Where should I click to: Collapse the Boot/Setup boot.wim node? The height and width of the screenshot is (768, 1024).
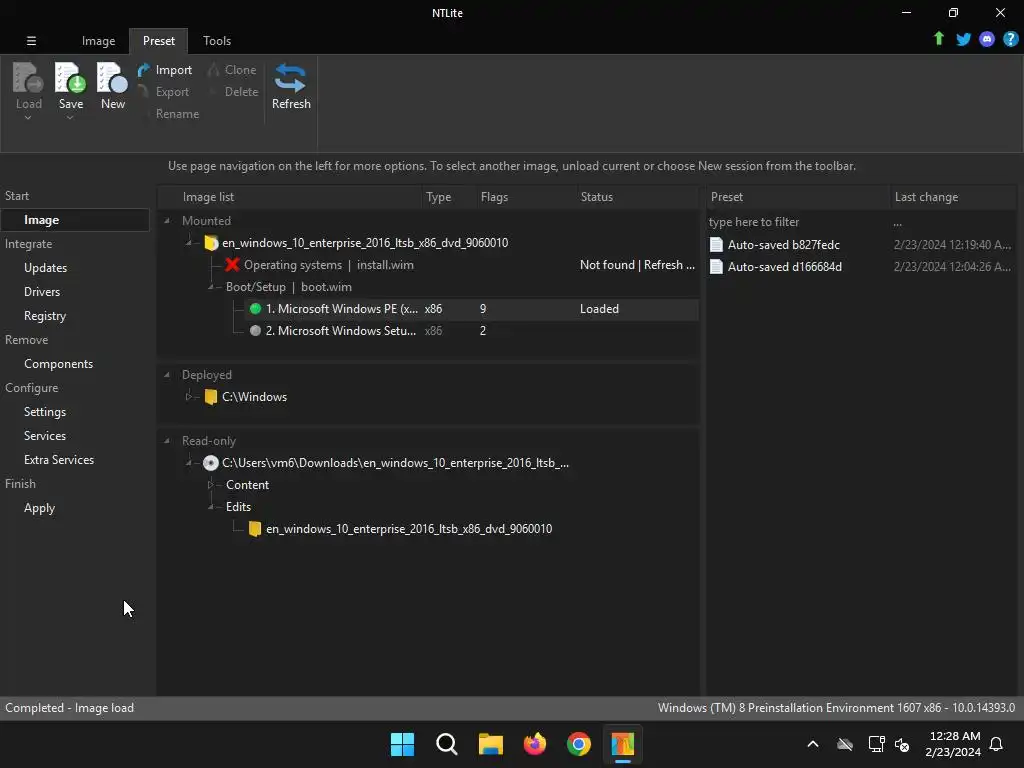click(210, 287)
